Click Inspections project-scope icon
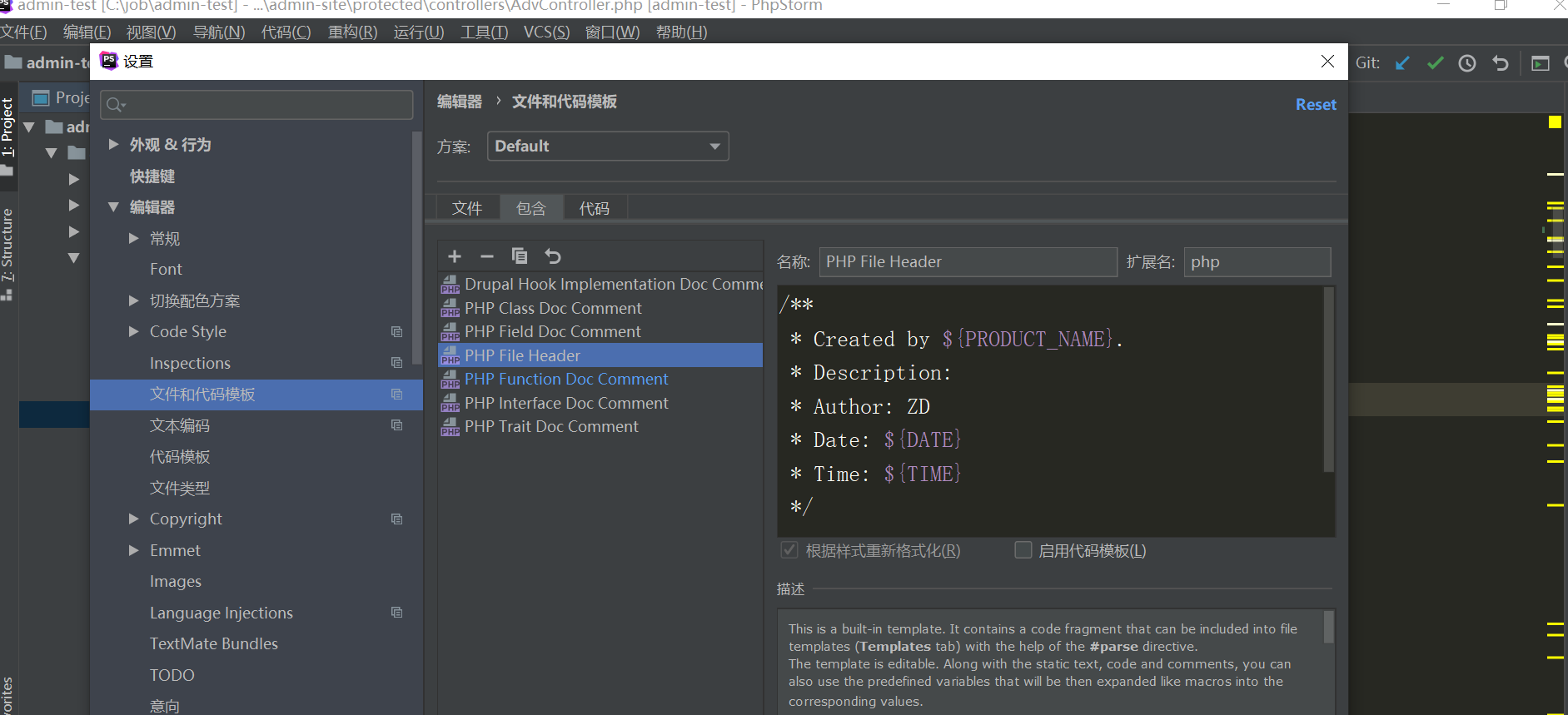The height and width of the screenshot is (715, 1568). pos(397,363)
